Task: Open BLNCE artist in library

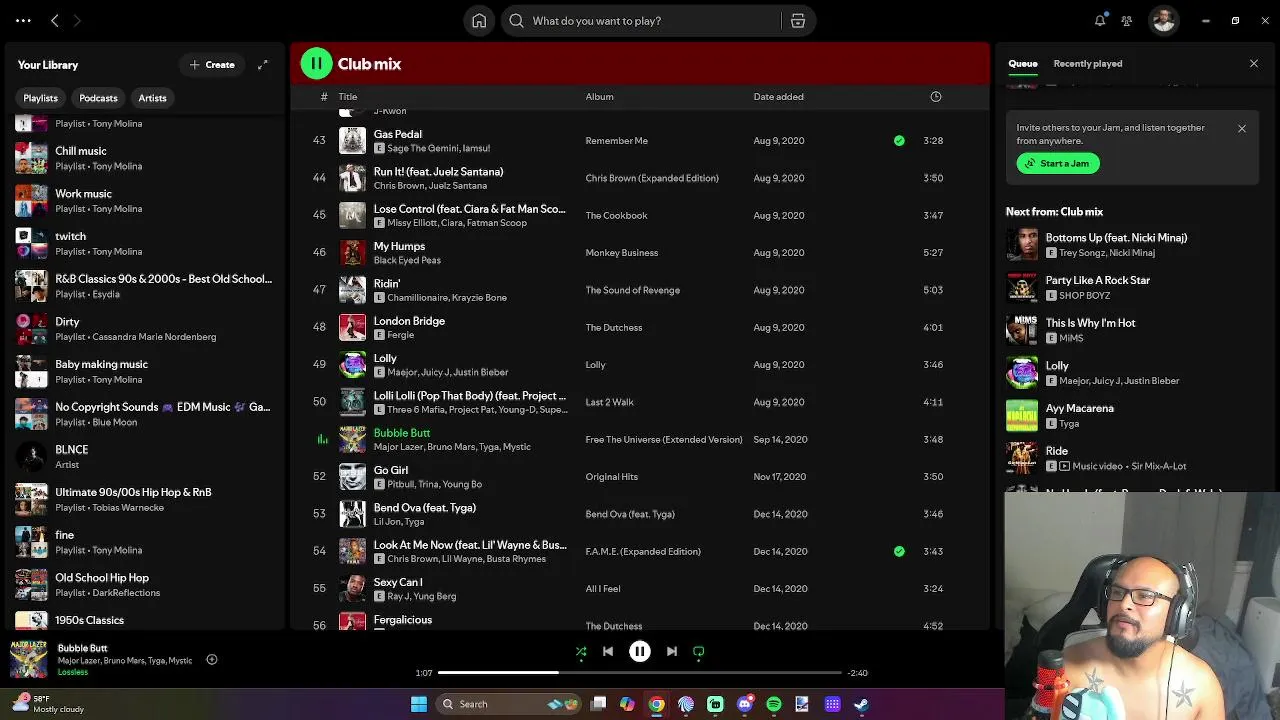Action: (145, 457)
